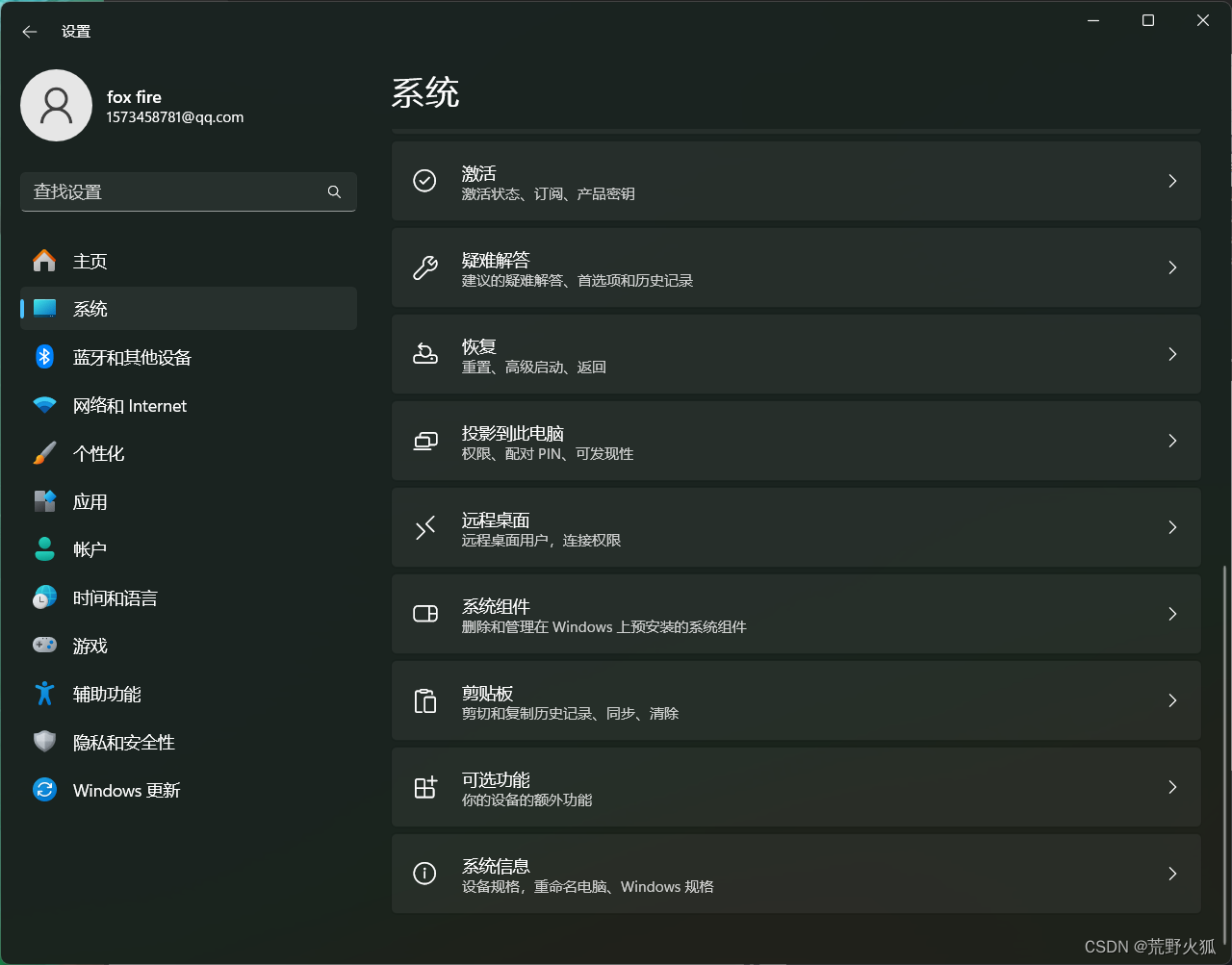Click the wrench icon for 疑难解答

(x=424, y=267)
